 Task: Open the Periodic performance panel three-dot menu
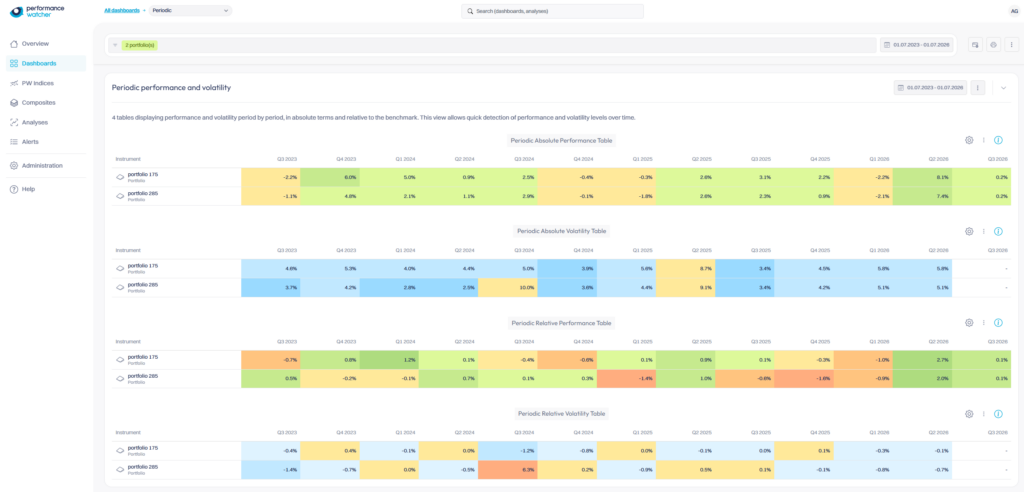tap(978, 88)
